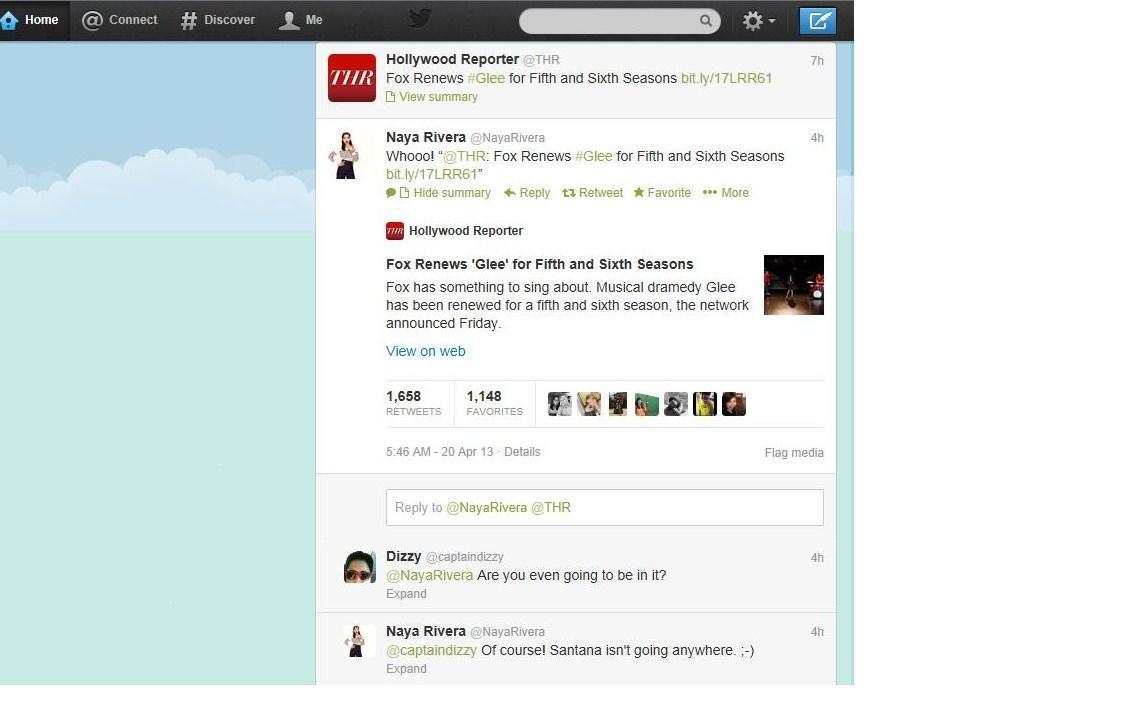Click @THR mention in Naya's tweet
Viewport: 1128px width, 707px height.
pos(464,156)
